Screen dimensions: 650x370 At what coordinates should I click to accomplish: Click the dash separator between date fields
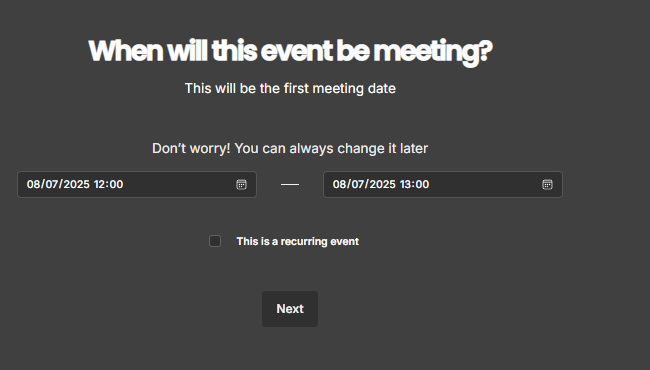(290, 184)
